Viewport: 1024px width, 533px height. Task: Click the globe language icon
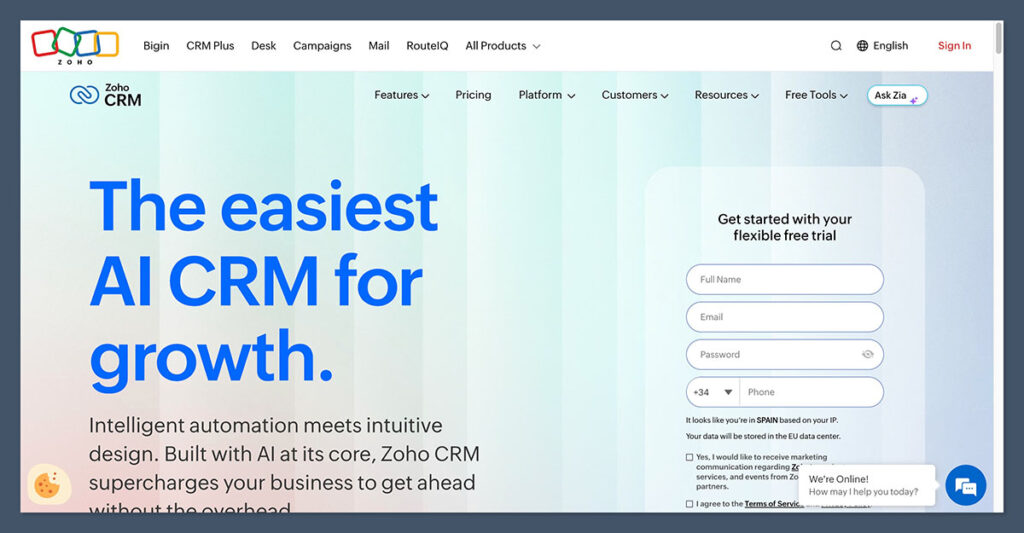[862, 46]
